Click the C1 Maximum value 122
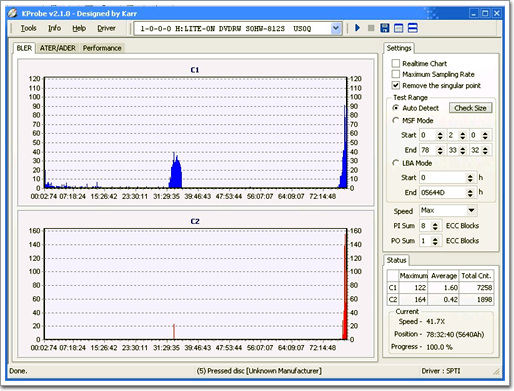Screen dimensions: 514x391 pos(413,287)
